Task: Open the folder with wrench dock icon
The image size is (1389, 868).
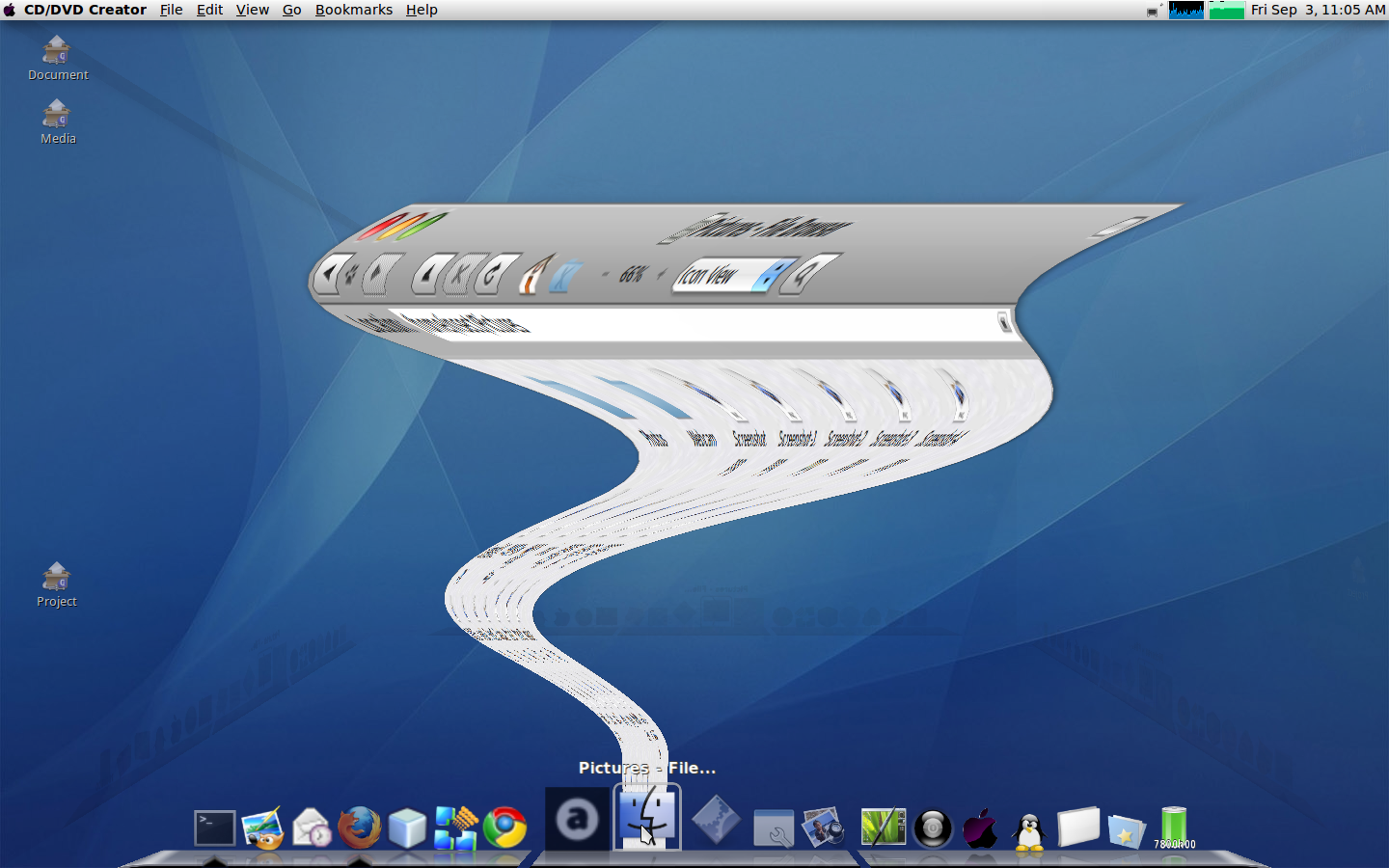Action: pyautogui.click(x=774, y=827)
